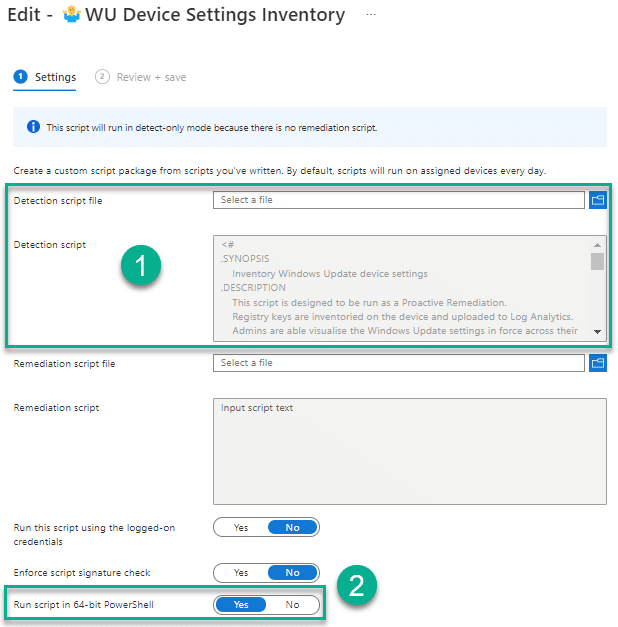Click the Remediation script file input field

point(399,363)
